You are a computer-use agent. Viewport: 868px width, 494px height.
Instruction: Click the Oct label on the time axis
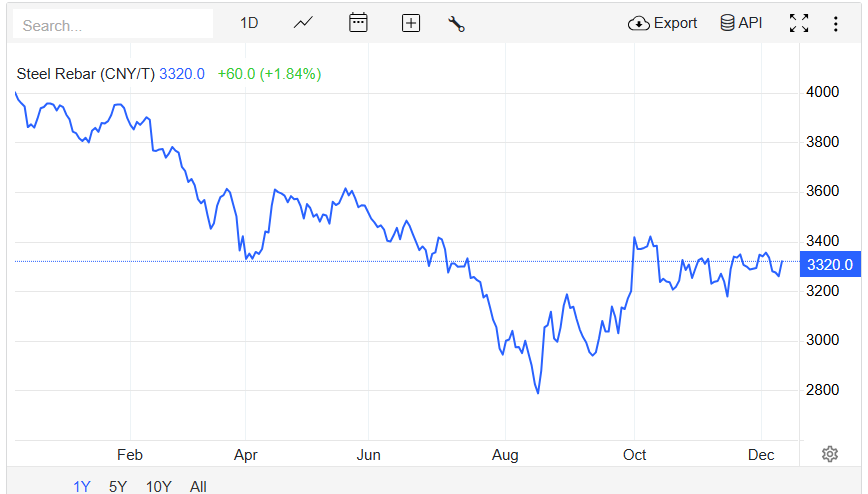coord(635,455)
